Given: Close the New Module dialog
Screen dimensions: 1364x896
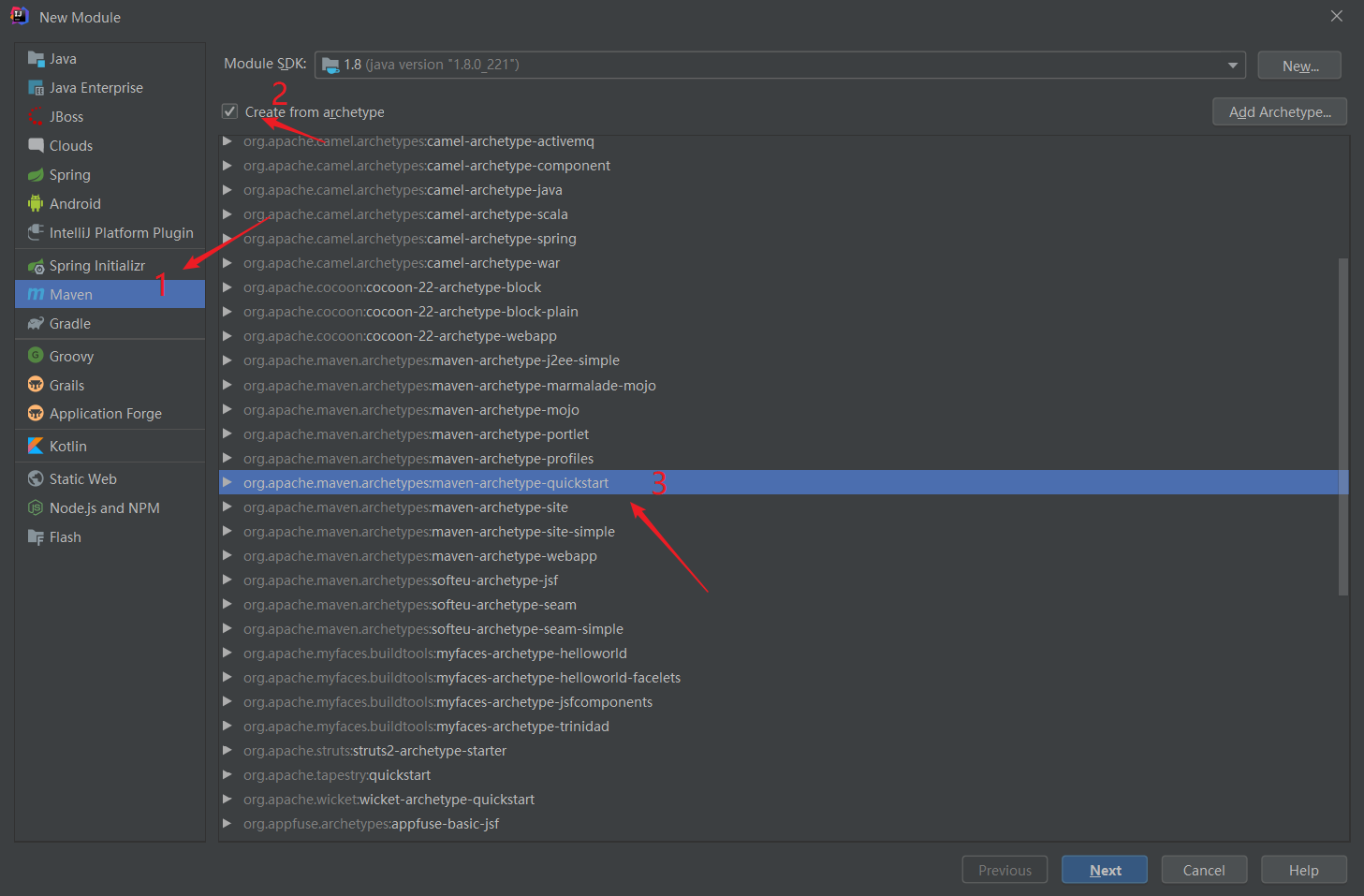Looking at the screenshot, I should click(x=1337, y=16).
